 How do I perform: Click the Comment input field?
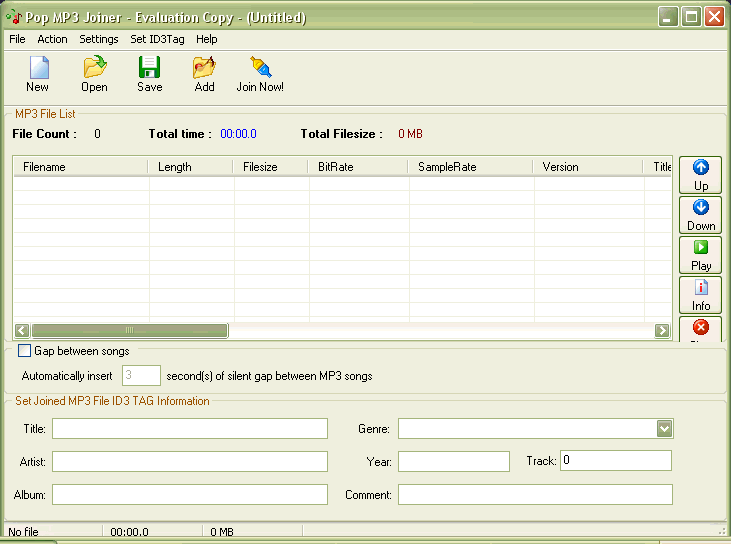(535, 495)
